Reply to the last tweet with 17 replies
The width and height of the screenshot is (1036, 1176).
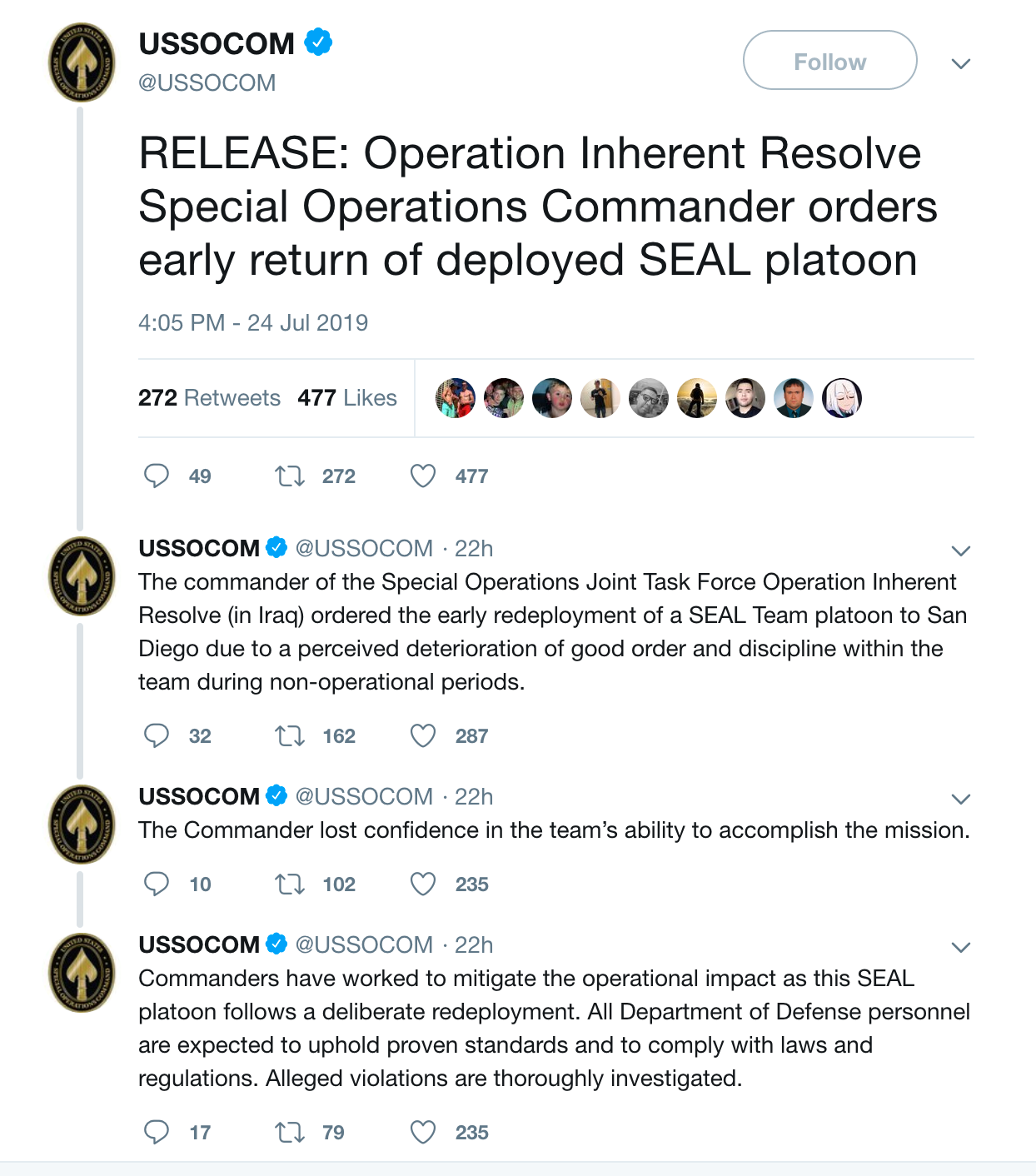coord(157,1132)
